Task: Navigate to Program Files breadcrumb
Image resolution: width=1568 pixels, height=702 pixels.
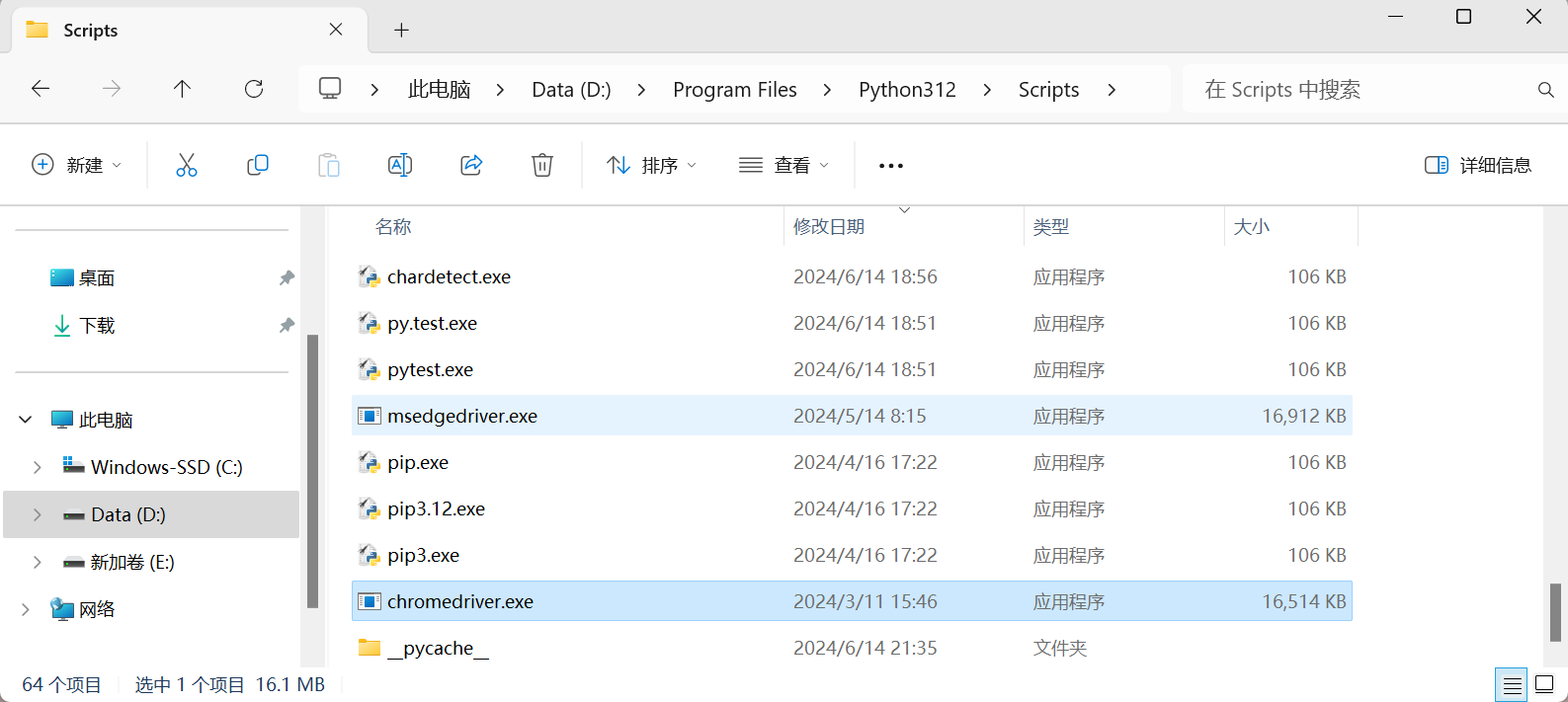Action: [735, 90]
